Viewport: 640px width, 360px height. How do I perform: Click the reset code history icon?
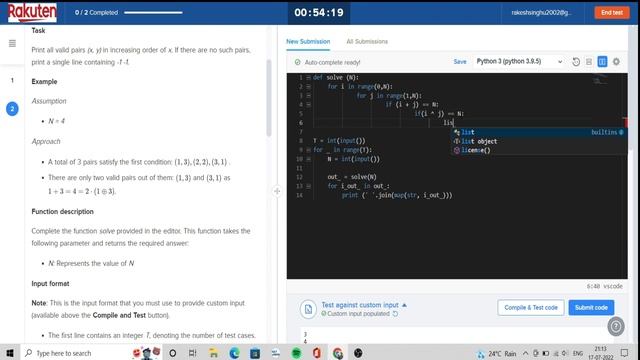pos(576,62)
